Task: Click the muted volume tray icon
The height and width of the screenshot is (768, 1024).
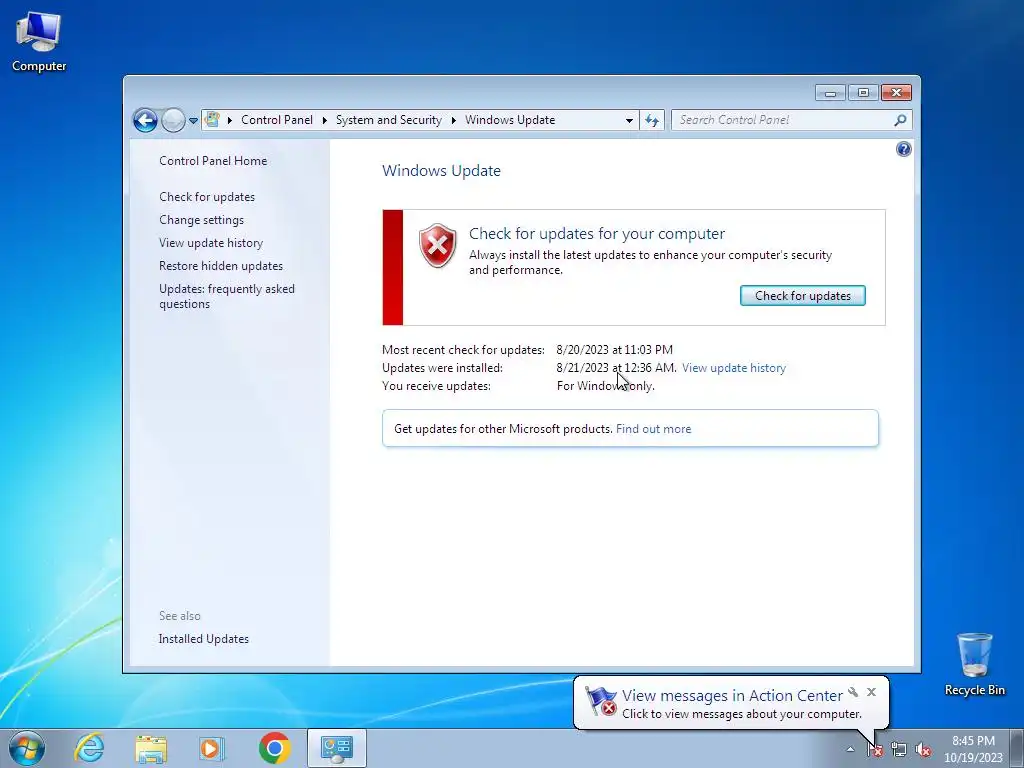Action: pos(923,750)
